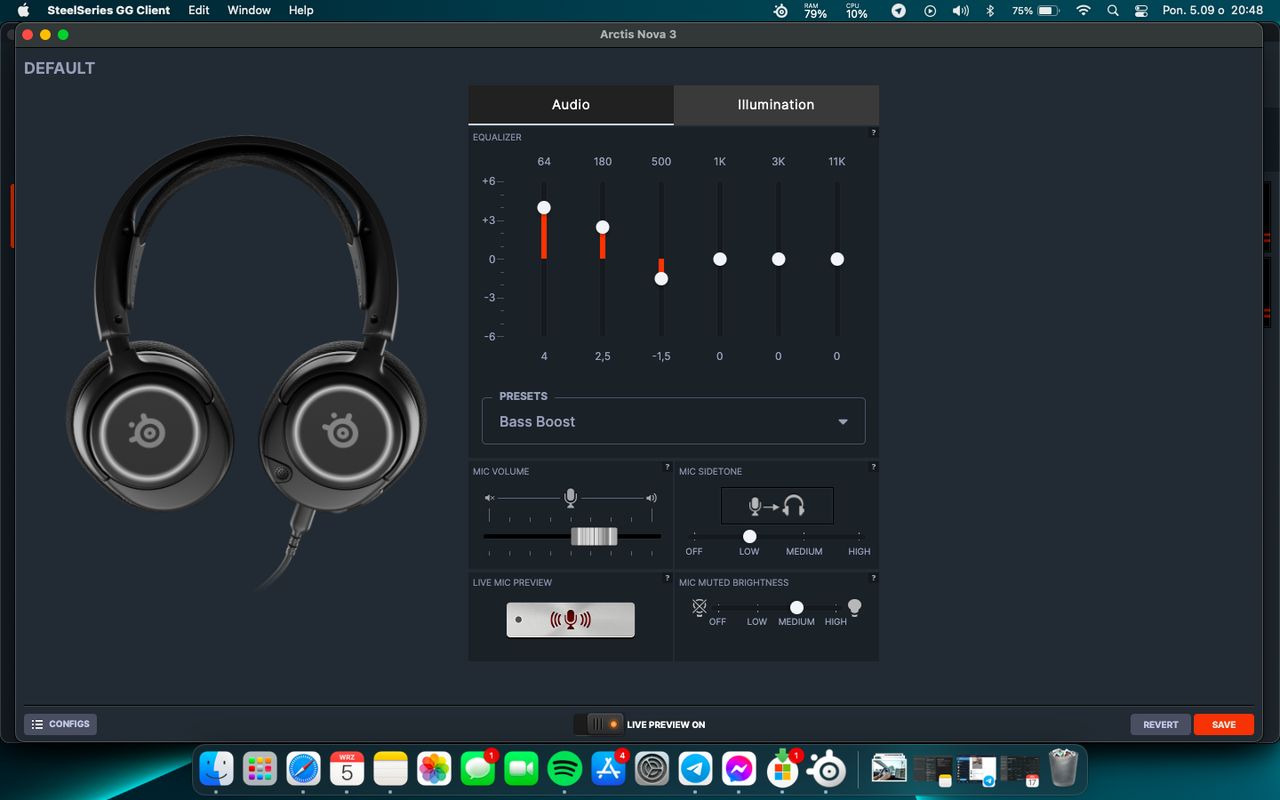The image size is (1280, 800).
Task: Open the Trash in the dock
Action: coord(1063,769)
